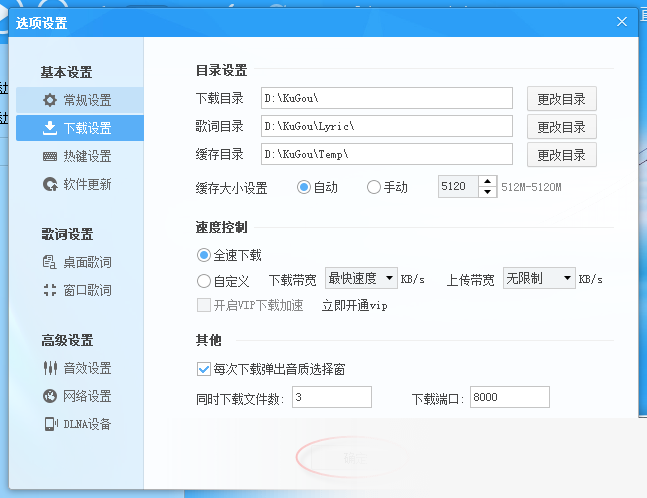Image resolution: width=647 pixels, height=498 pixels.
Task: Click the 缓存目录 path field
Action: click(387, 154)
